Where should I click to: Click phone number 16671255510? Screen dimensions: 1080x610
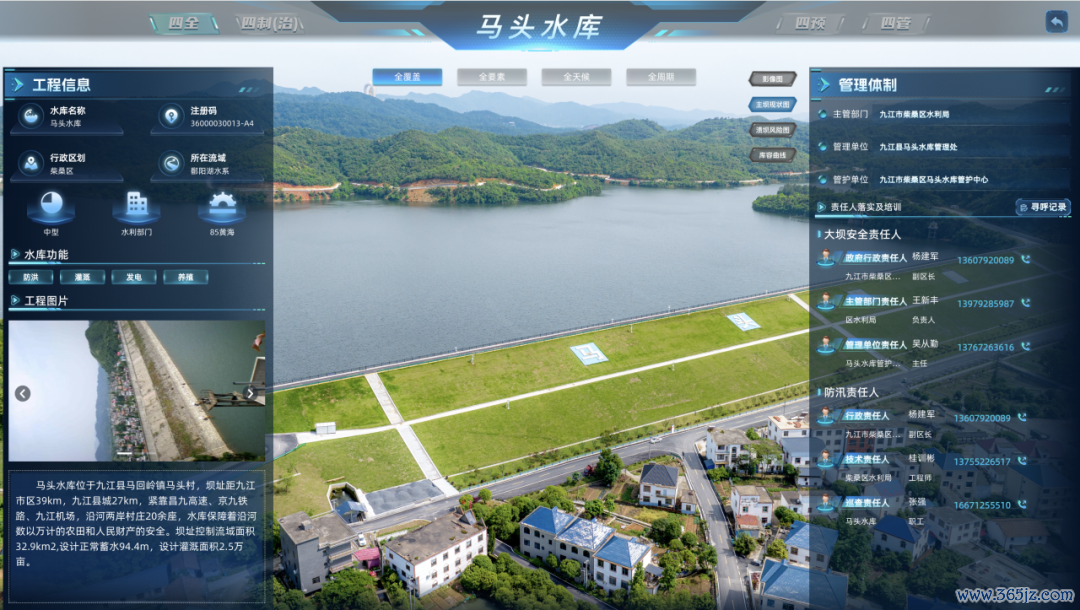[x=982, y=505]
